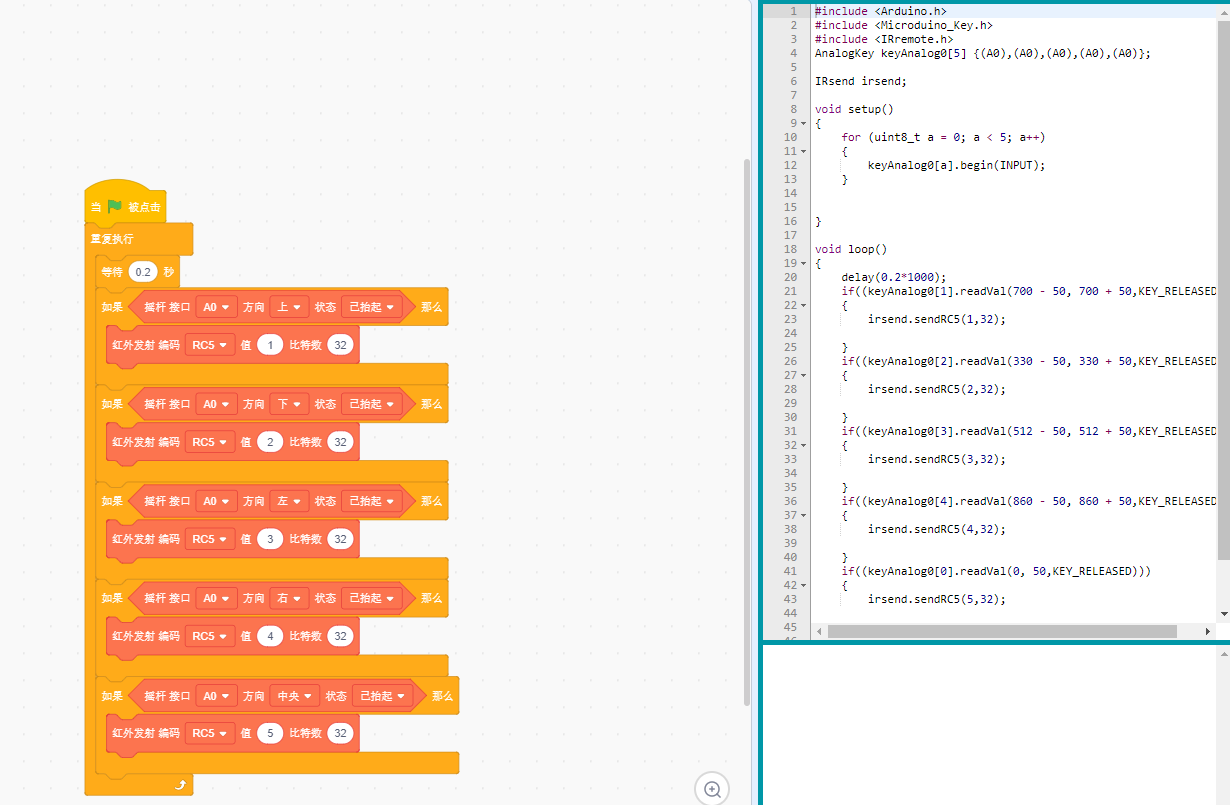Click the code editor horizontal scrollbar thumb
This screenshot has width=1230, height=805.
1002,632
